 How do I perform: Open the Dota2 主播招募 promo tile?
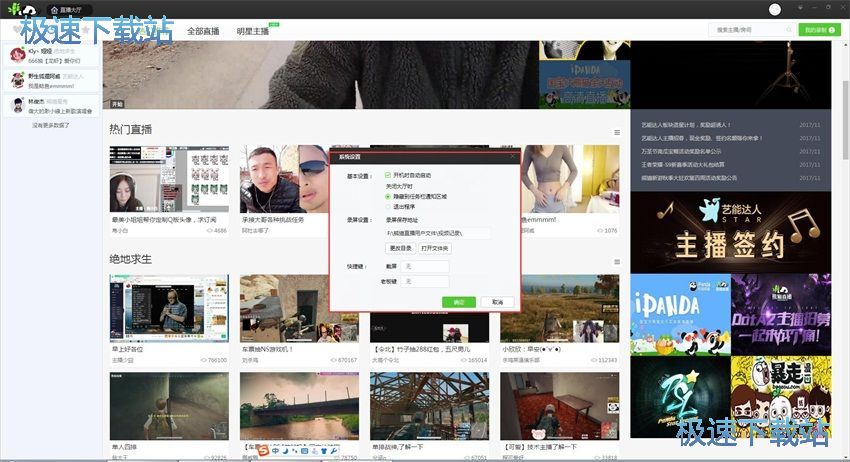[x=781, y=315]
